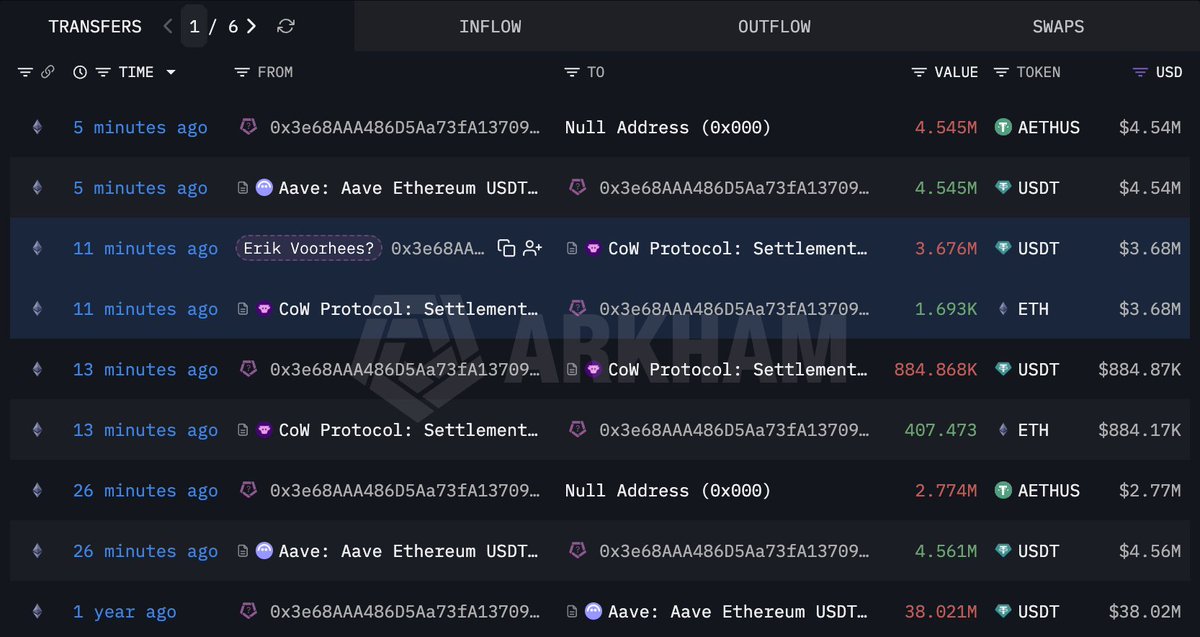This screenshot has width=1200, height=637.
Task: Open the Null Address (0x000) link in the top row
Action: 667,127
